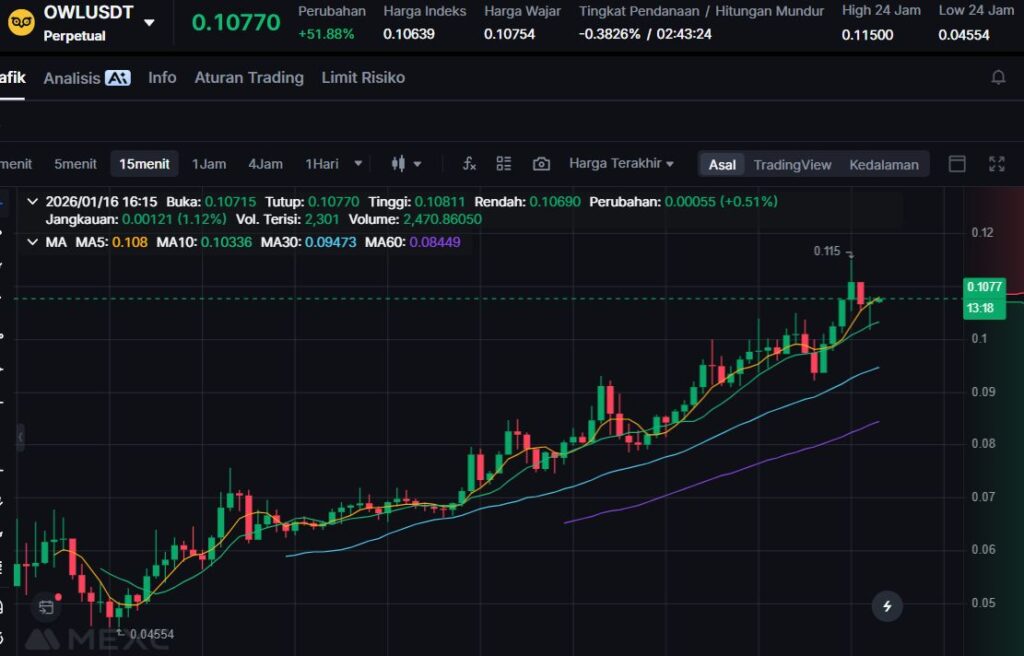
Task: Toggle the chart layout panel icon
Action: point(957,164)
